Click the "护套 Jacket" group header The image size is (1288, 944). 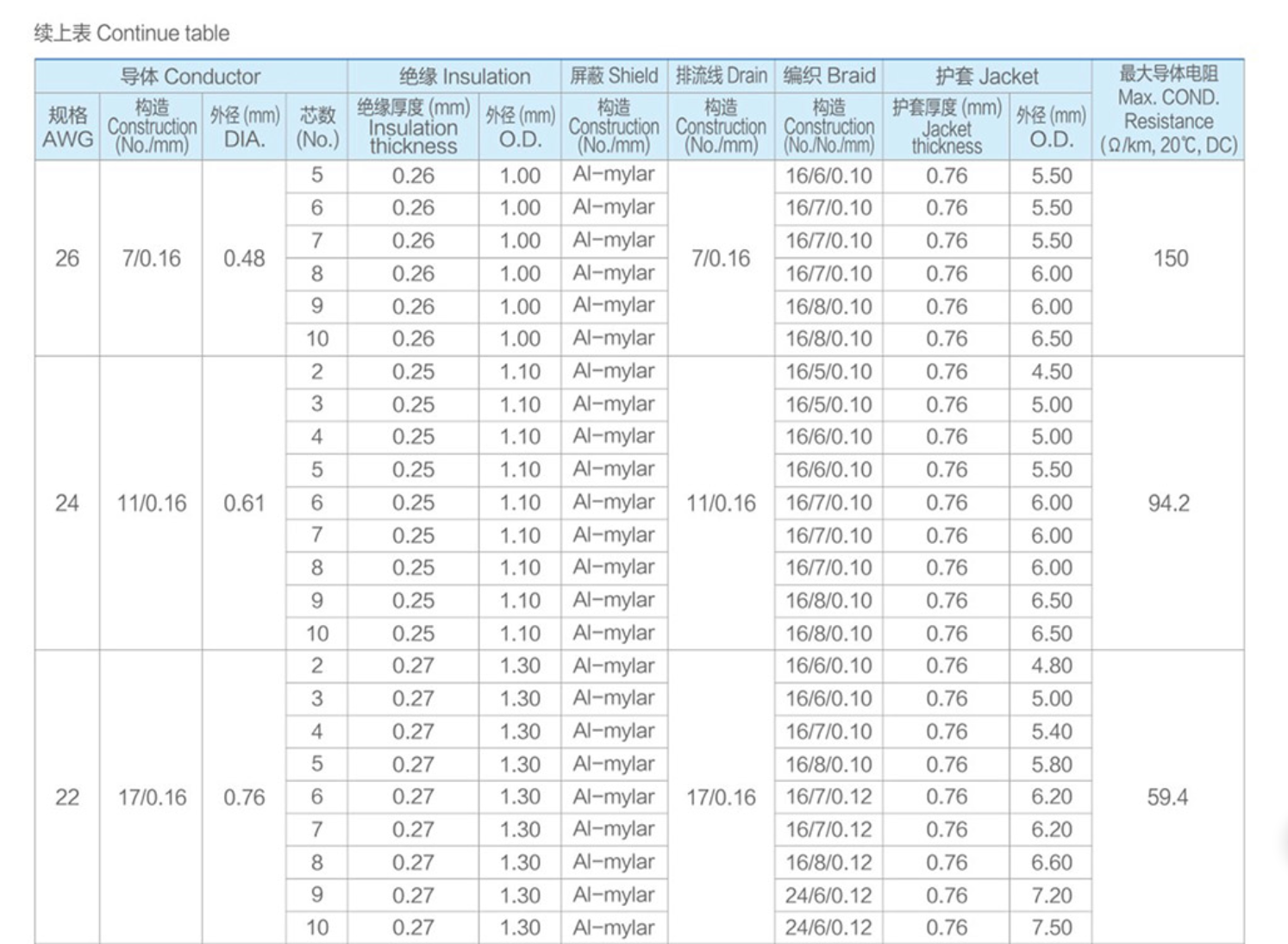(x=986, y=77)
